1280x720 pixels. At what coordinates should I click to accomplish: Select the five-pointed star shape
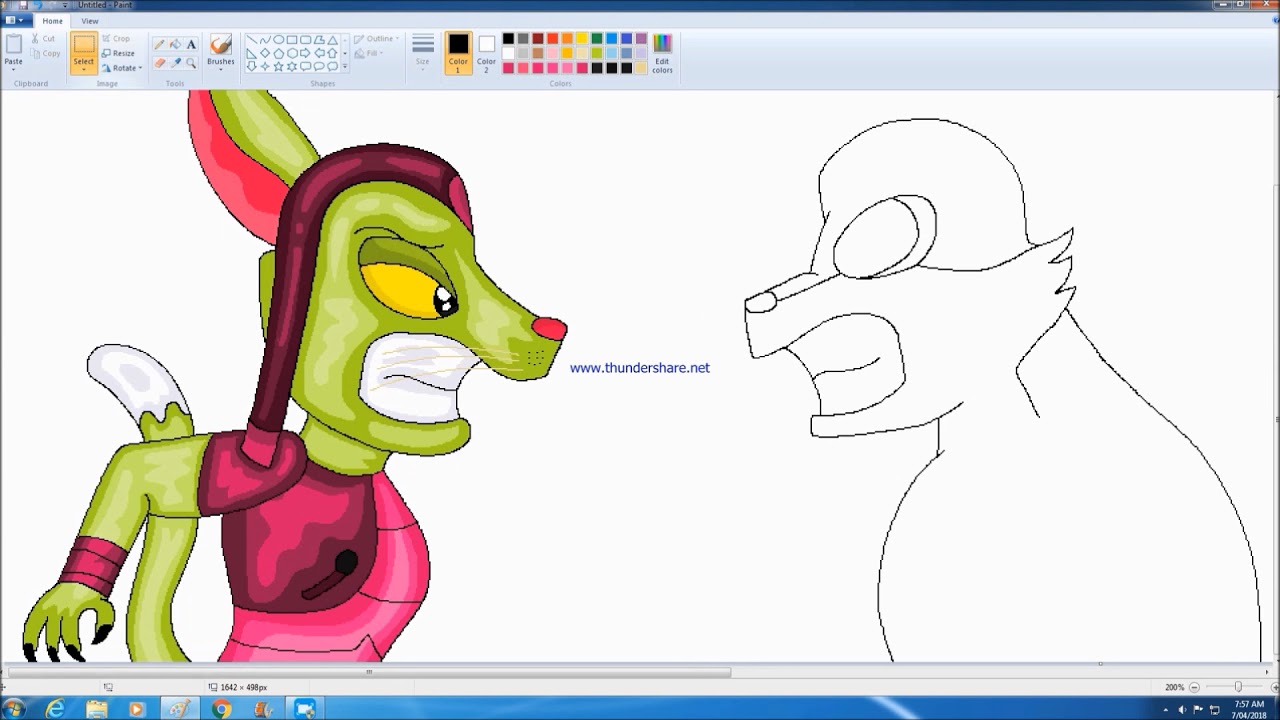click(279, 66)
